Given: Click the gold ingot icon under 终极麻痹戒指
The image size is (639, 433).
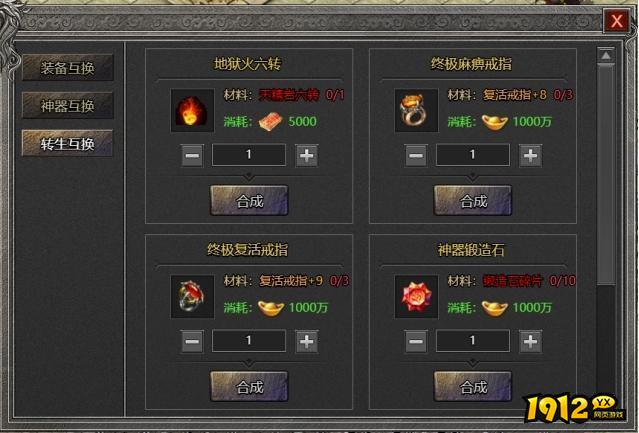Looking at the screenshot, I should pos(495,122).
